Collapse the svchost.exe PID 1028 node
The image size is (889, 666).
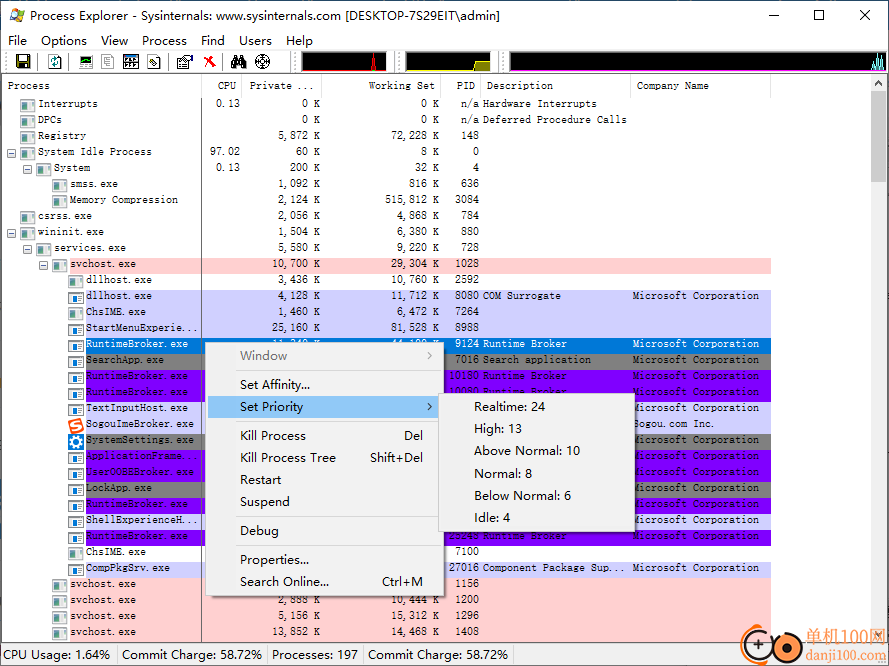click(43, 265)
